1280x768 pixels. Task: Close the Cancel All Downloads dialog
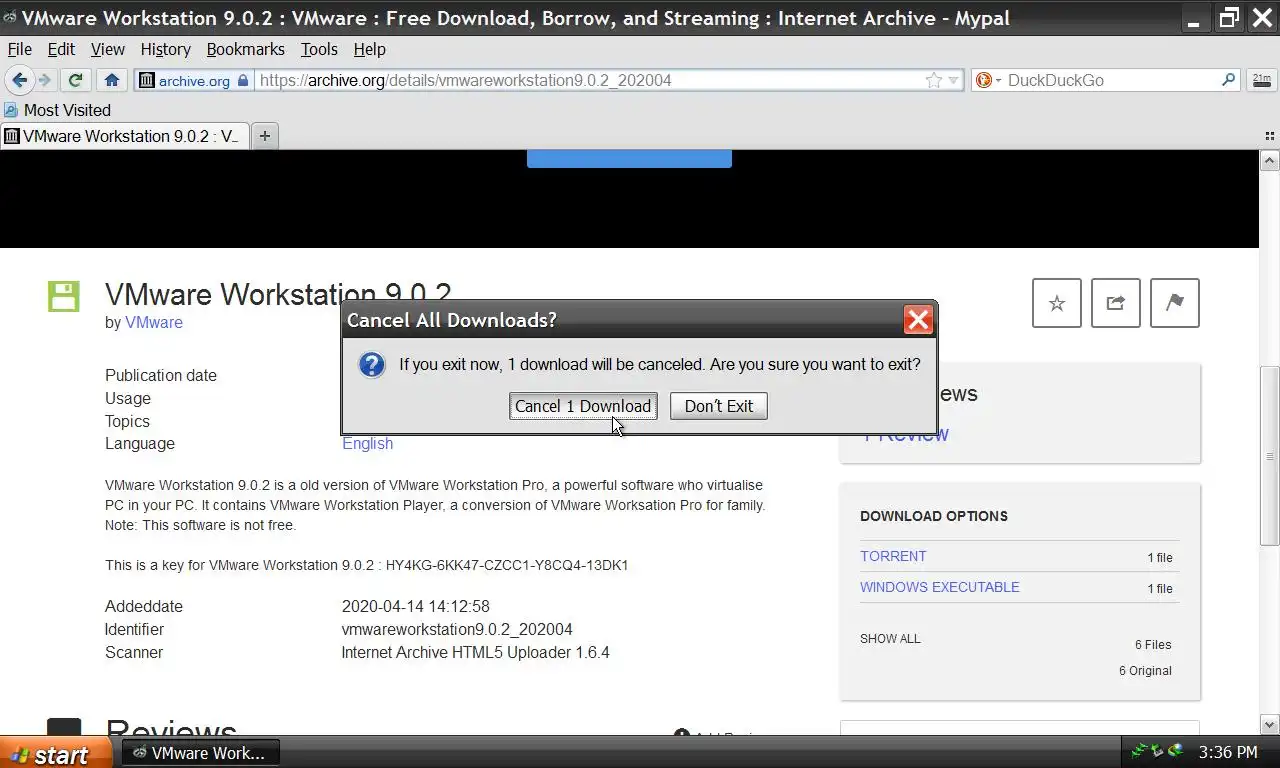coord(917,320)
